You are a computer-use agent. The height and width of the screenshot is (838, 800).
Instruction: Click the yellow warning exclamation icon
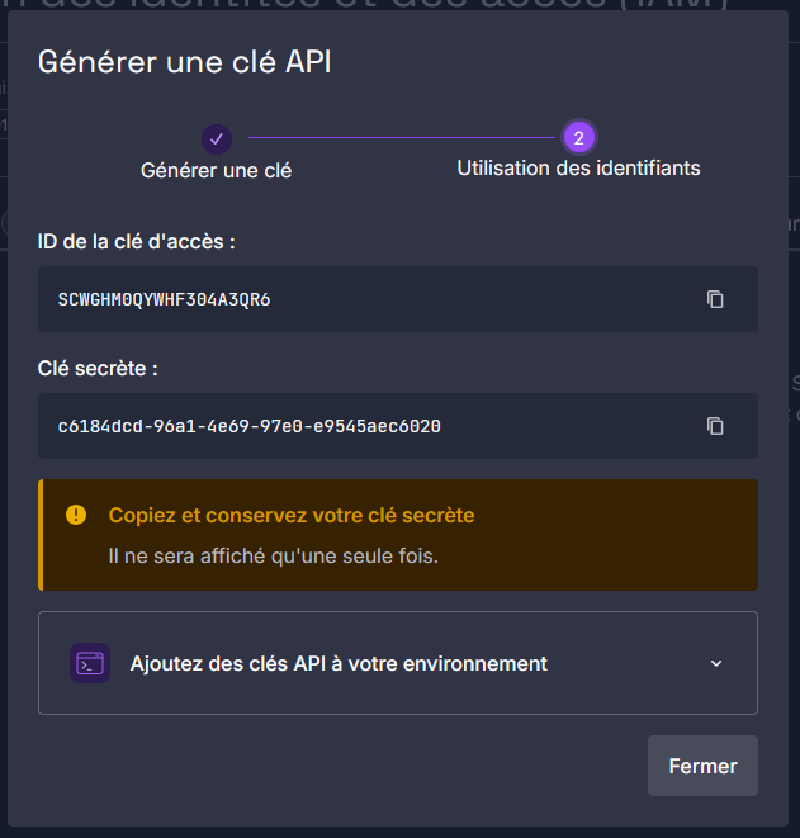tap(76, 515)
